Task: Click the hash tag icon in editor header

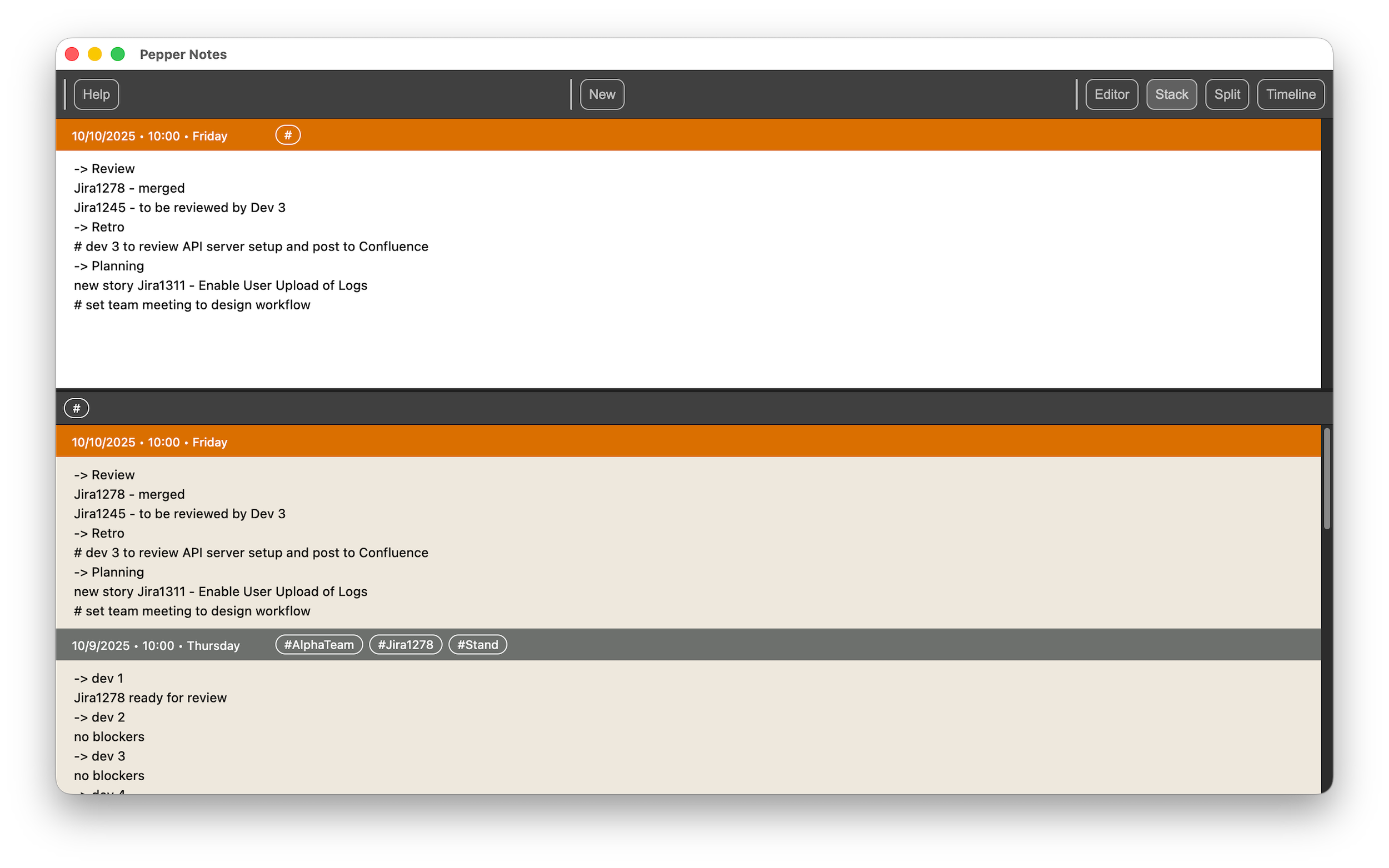Action: 288,135
